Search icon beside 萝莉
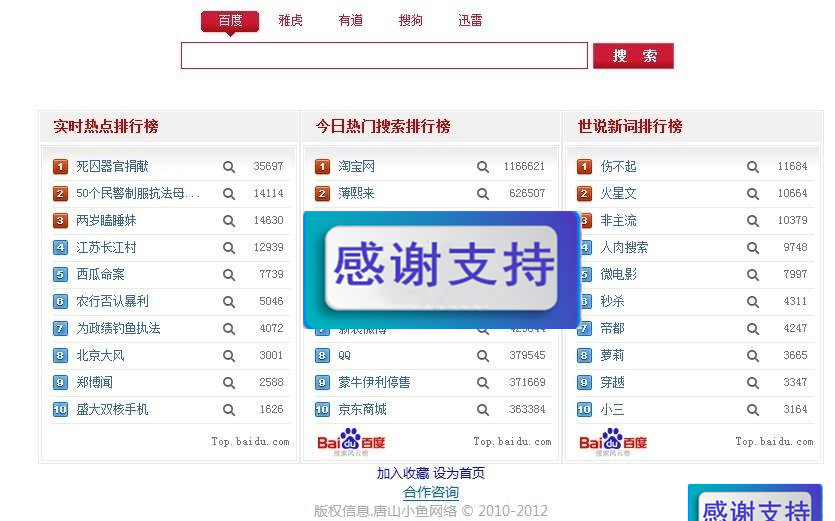Screen dimensions: 835x521 point(753,356)
